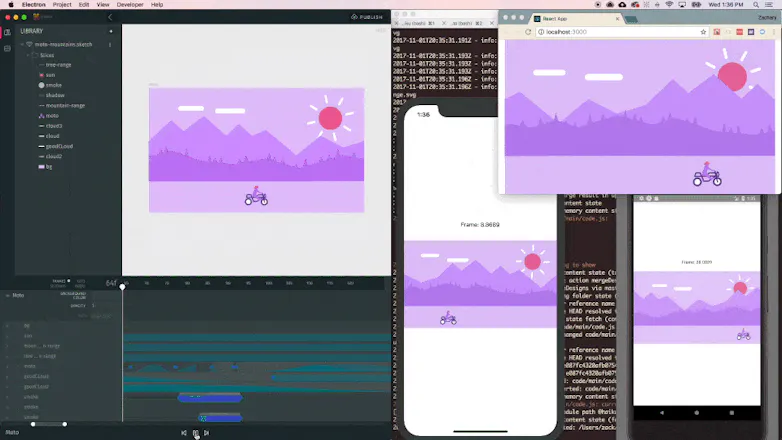Image resolution: width=782 pixels, height=440 pixels.
Task: Open the View menu
Action: tap(103, 4)
